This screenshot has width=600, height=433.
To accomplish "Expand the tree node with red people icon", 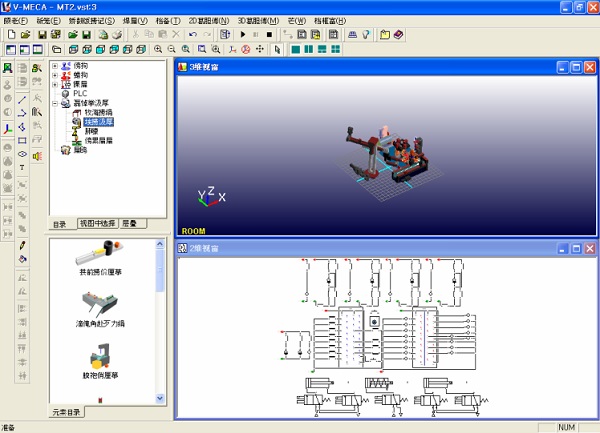I will click(x=55, y=75).
